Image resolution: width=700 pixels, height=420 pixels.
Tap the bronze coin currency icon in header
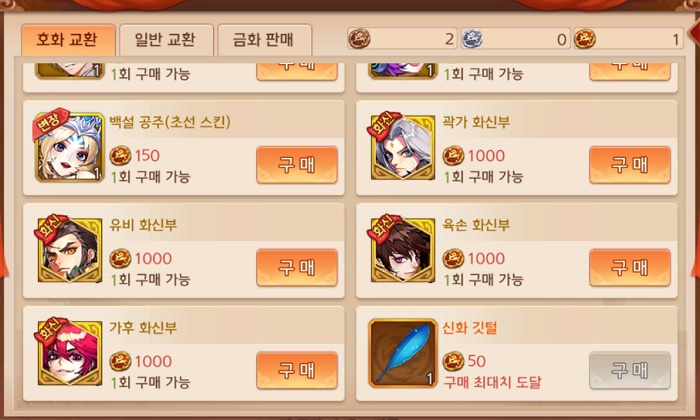coord(359,38)
